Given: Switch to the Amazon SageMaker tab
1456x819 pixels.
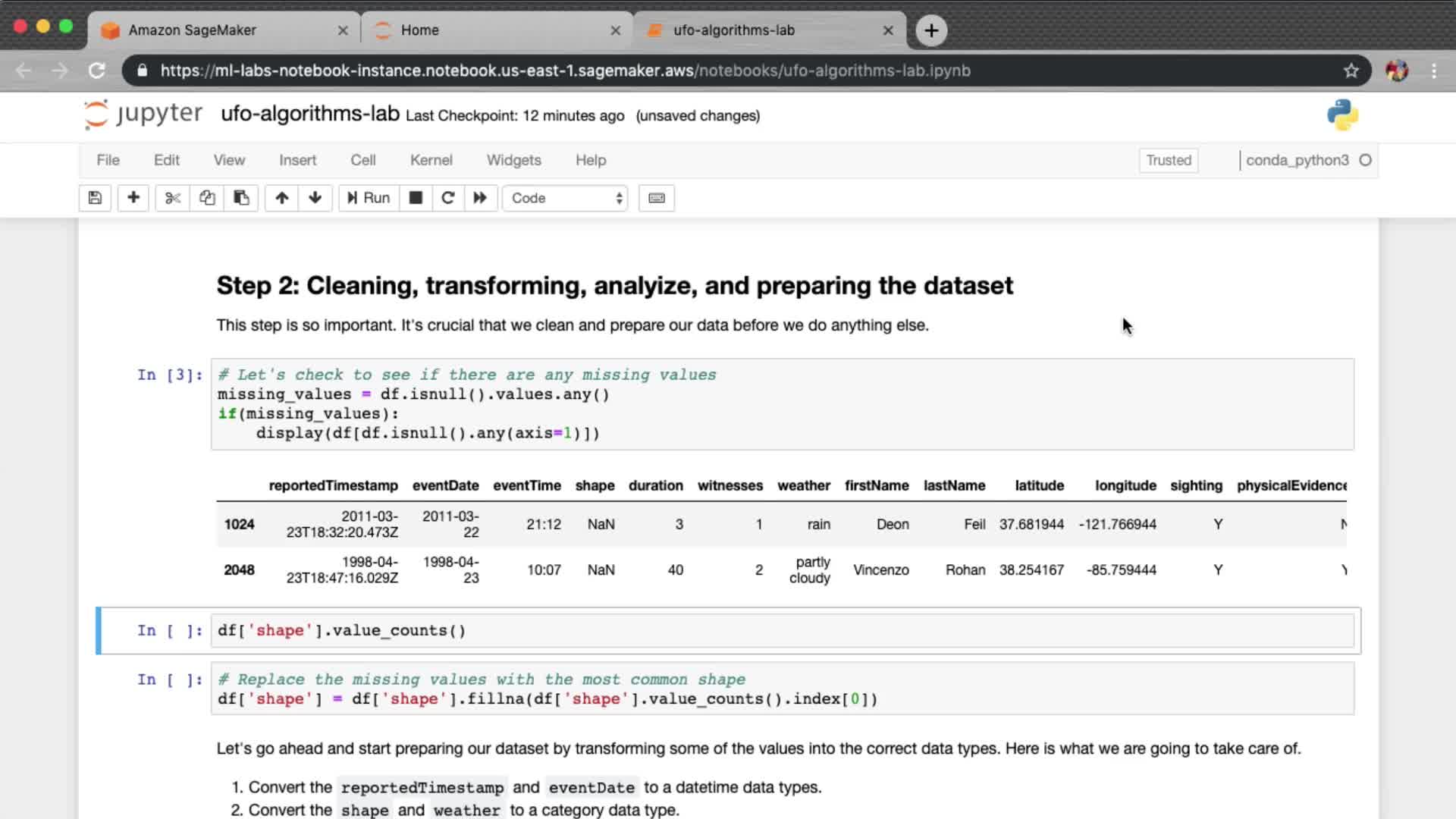Looking at the screenshot, I should (x=193, y=30).
